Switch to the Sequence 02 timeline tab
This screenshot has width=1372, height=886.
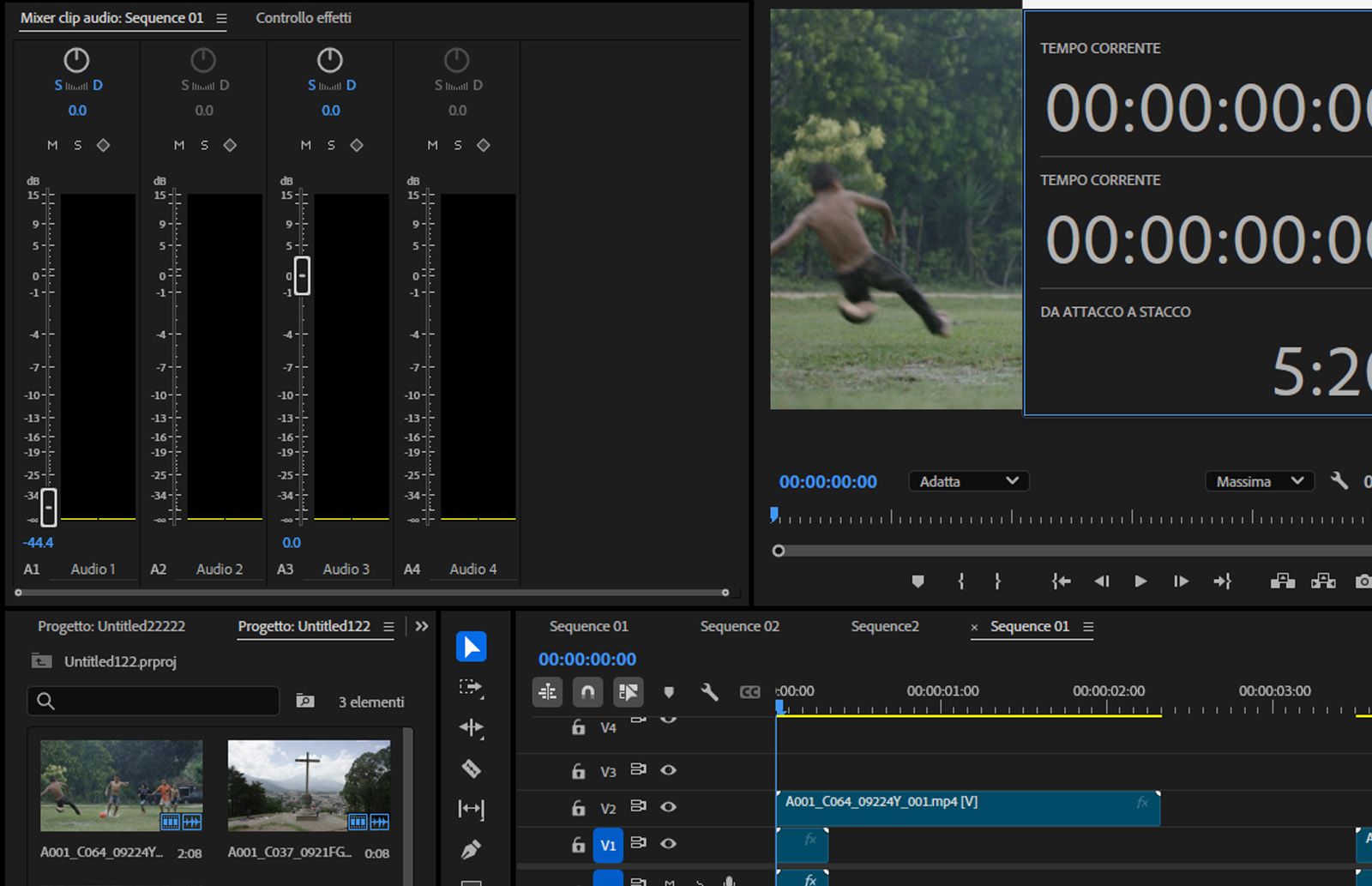(x=739, y=626)
